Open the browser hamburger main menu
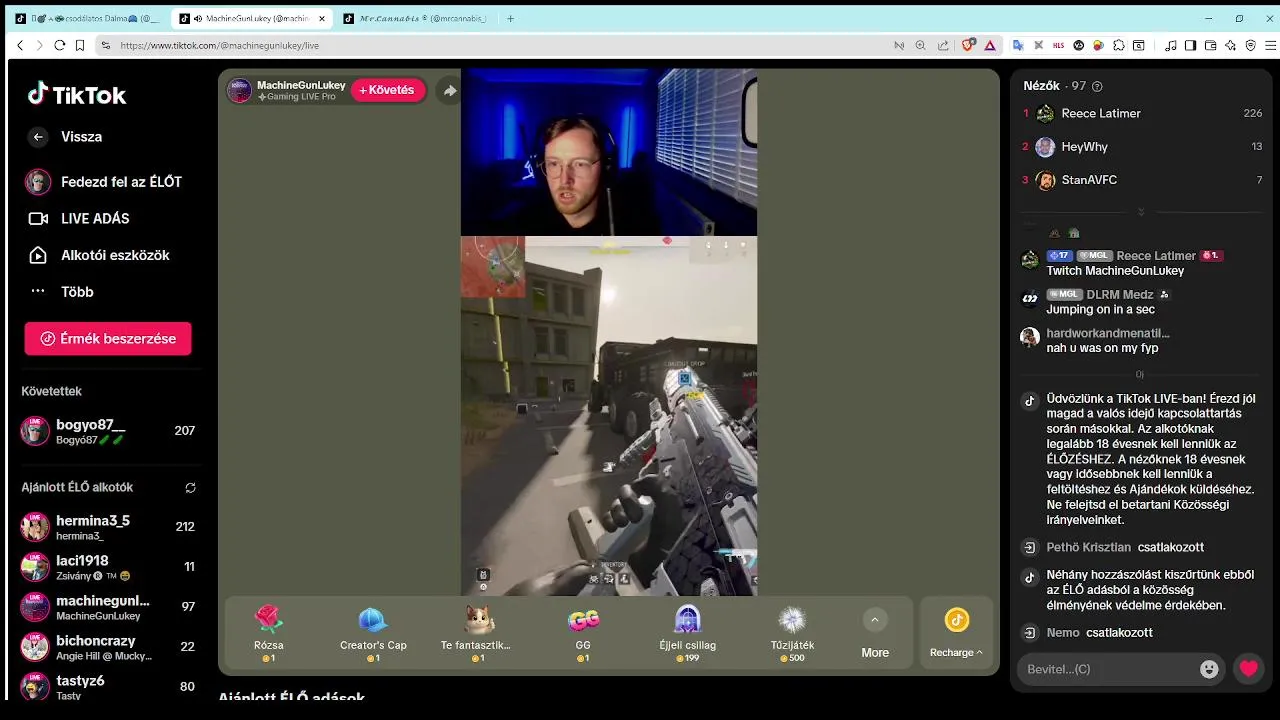 [x=1271, y=45]
